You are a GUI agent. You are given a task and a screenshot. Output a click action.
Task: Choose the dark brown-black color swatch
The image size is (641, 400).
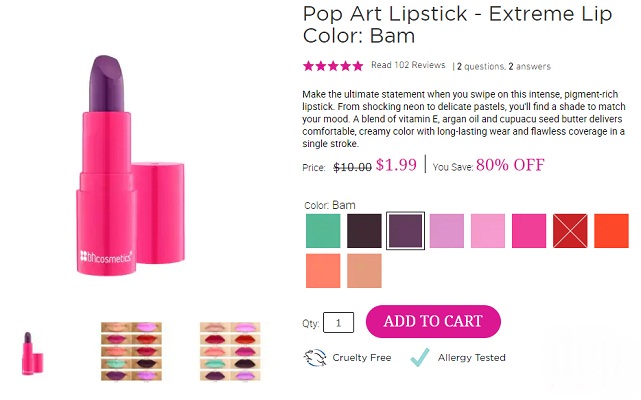point(364,231)
